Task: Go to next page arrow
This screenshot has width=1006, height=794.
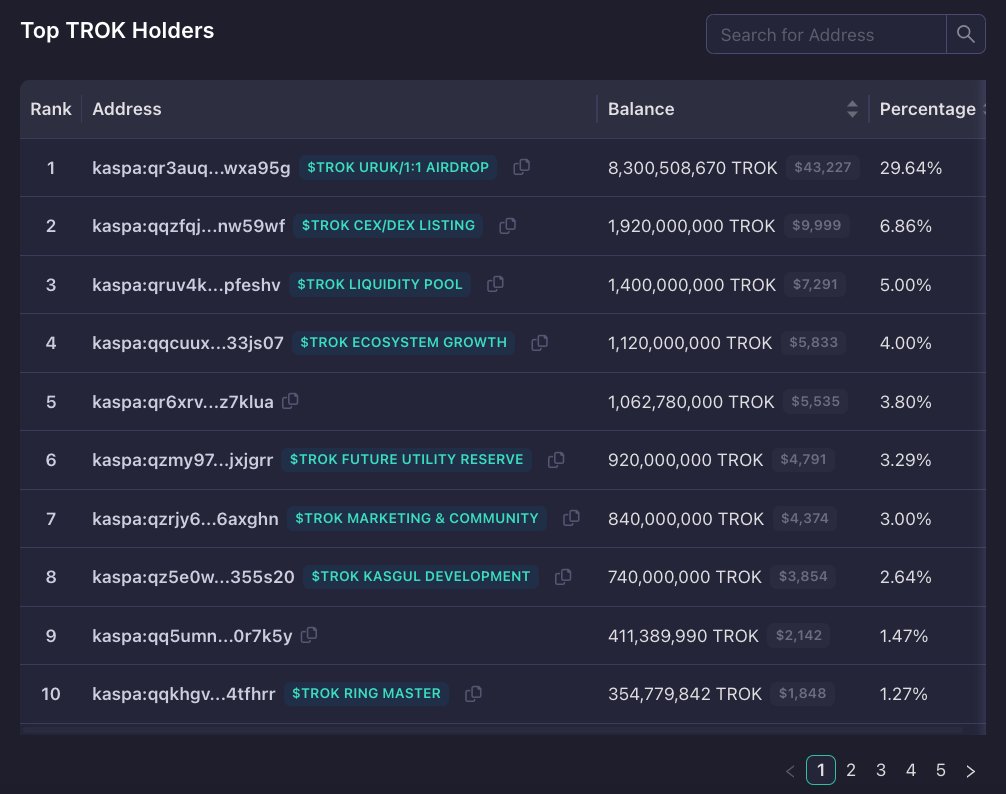Action: [971, 770]
